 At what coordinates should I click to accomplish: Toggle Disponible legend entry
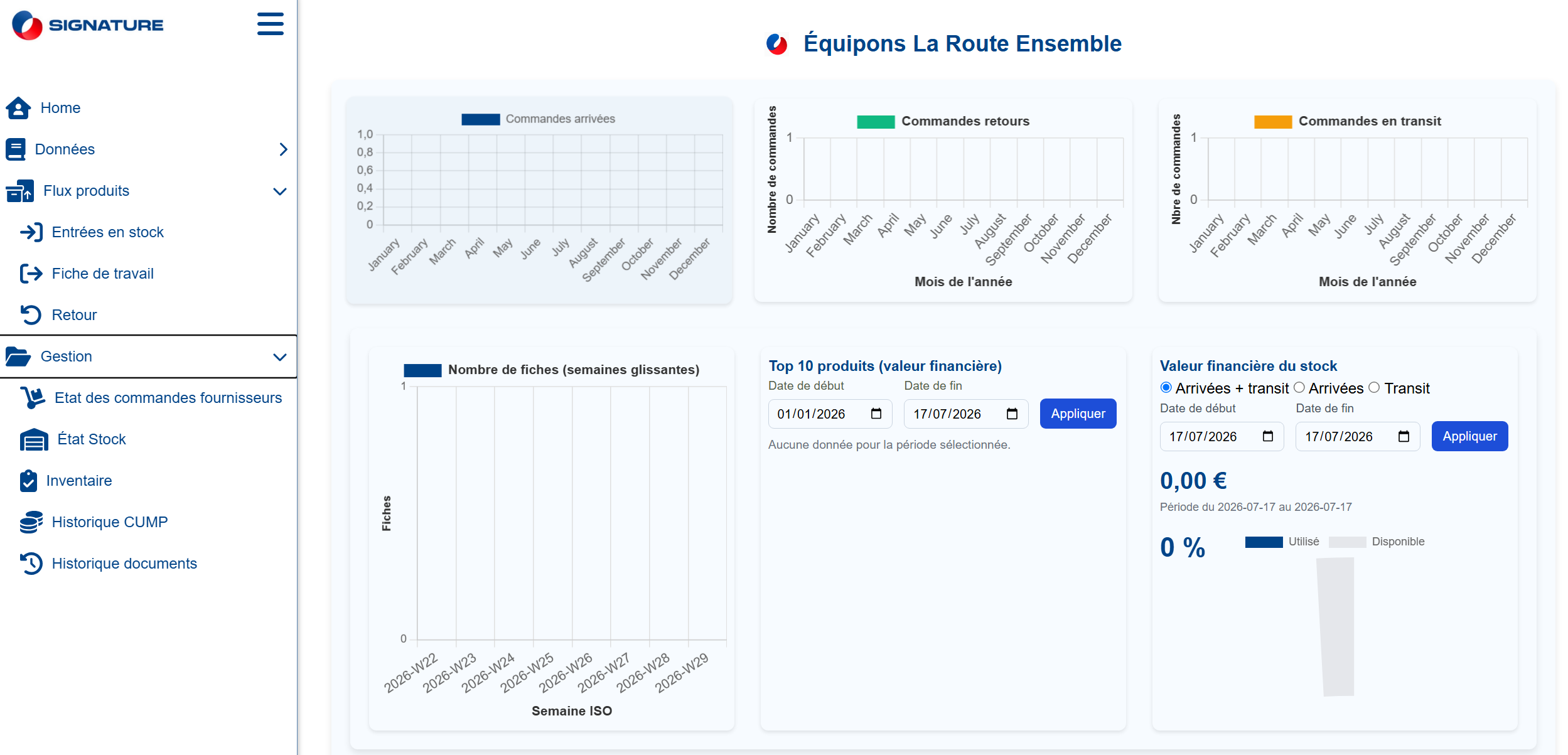point(1377,542)
